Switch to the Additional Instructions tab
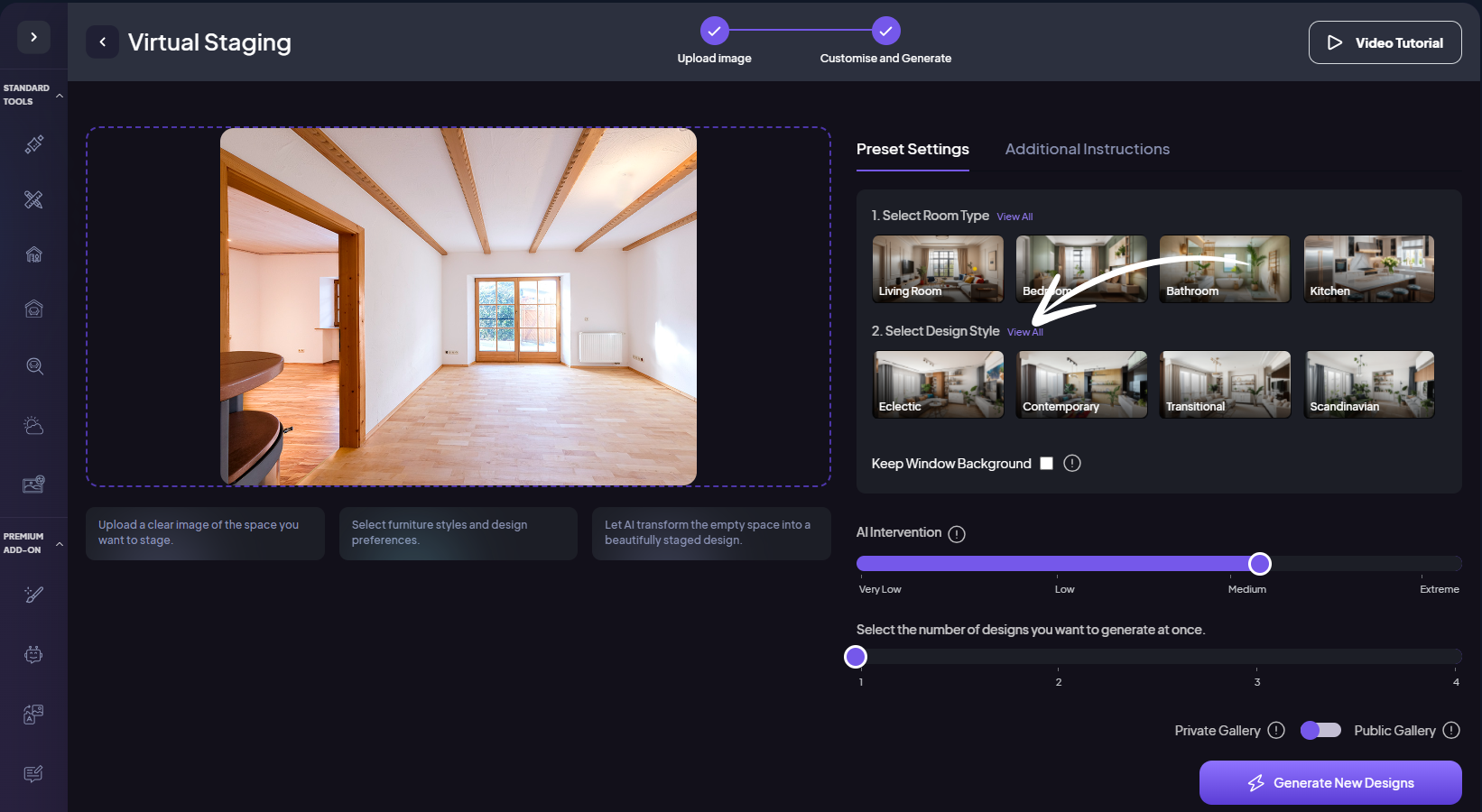This screenshot has height=812, width=1482. point(1087,150)
